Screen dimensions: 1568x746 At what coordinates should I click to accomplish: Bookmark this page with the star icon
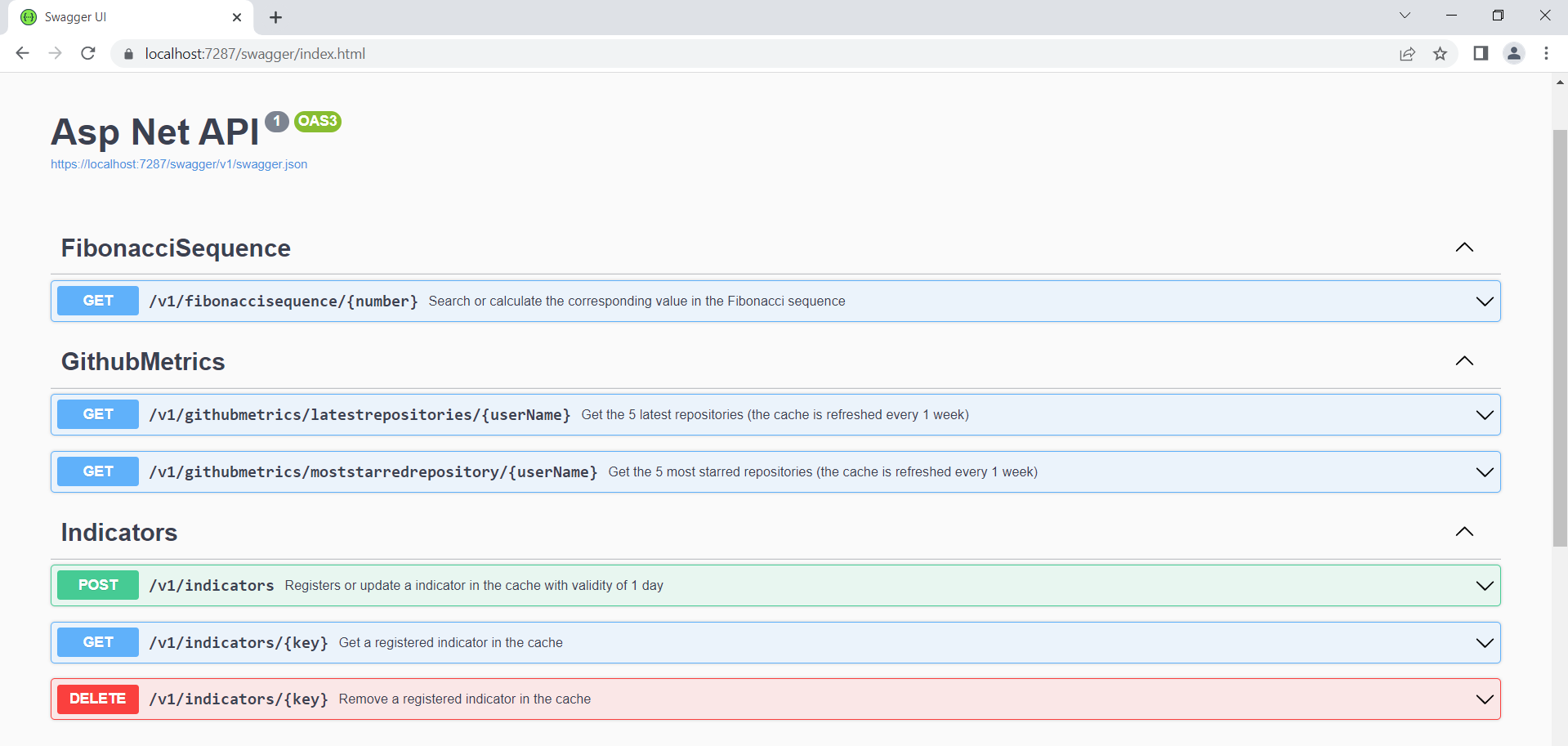coord(1440,54)
